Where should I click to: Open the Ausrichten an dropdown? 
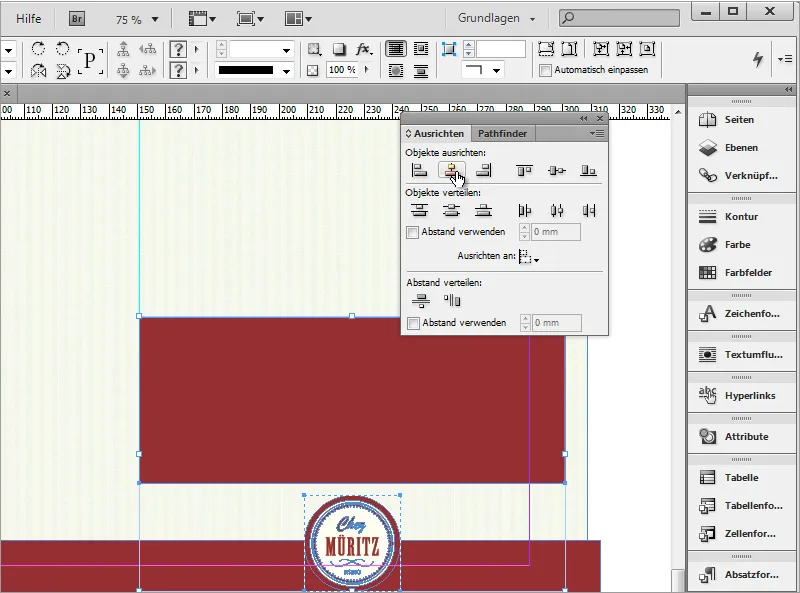point(529,256)
